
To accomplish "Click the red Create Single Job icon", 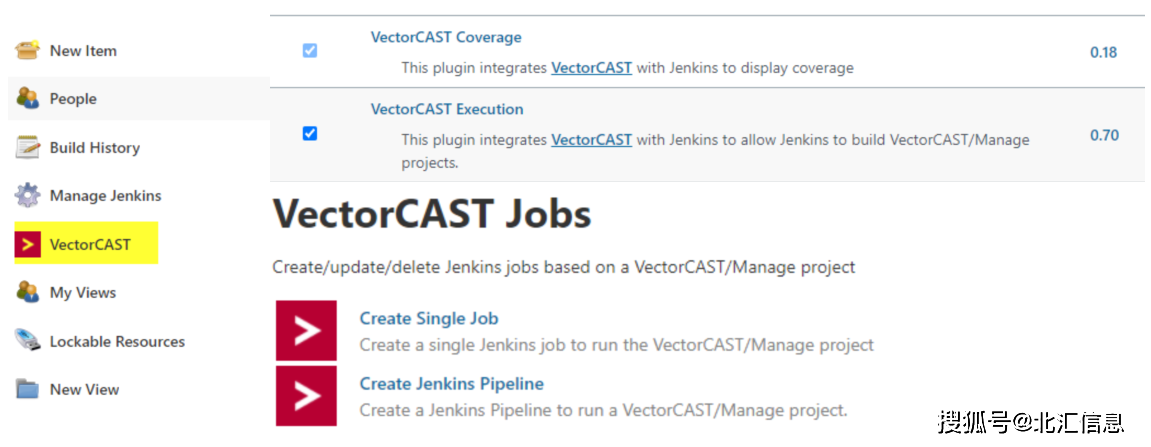I will pyautogui.click(x=306, y=330).
